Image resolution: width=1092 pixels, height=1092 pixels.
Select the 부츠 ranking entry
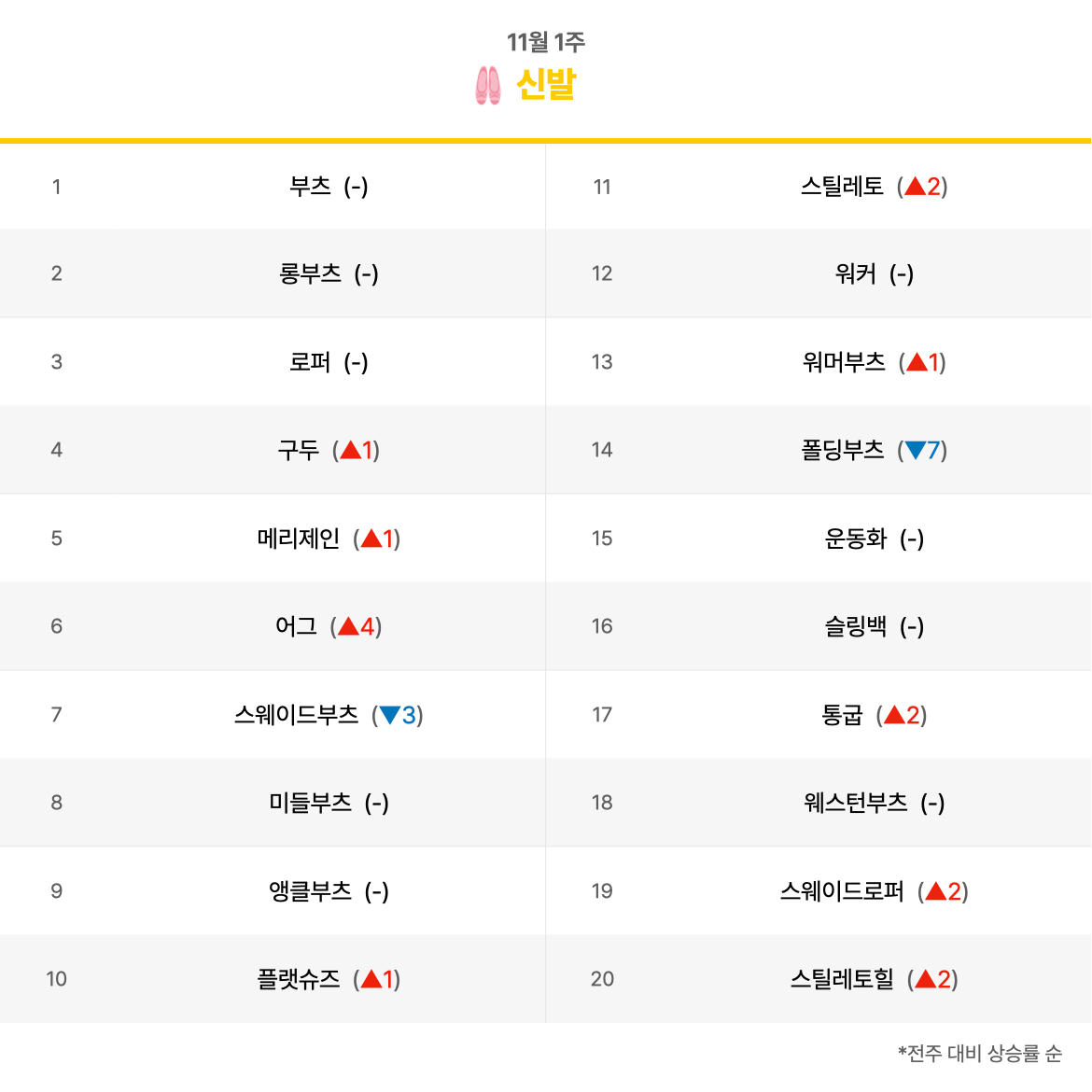pyautogui.click(x=311, y=186)
